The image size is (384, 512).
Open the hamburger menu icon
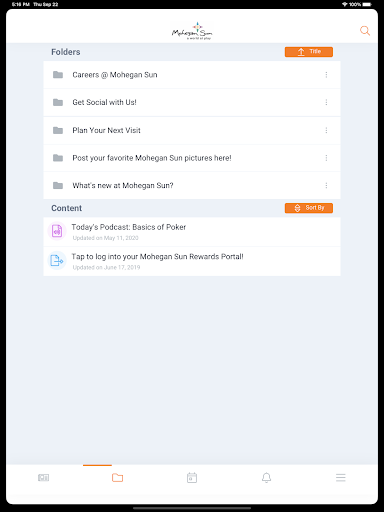341,478
